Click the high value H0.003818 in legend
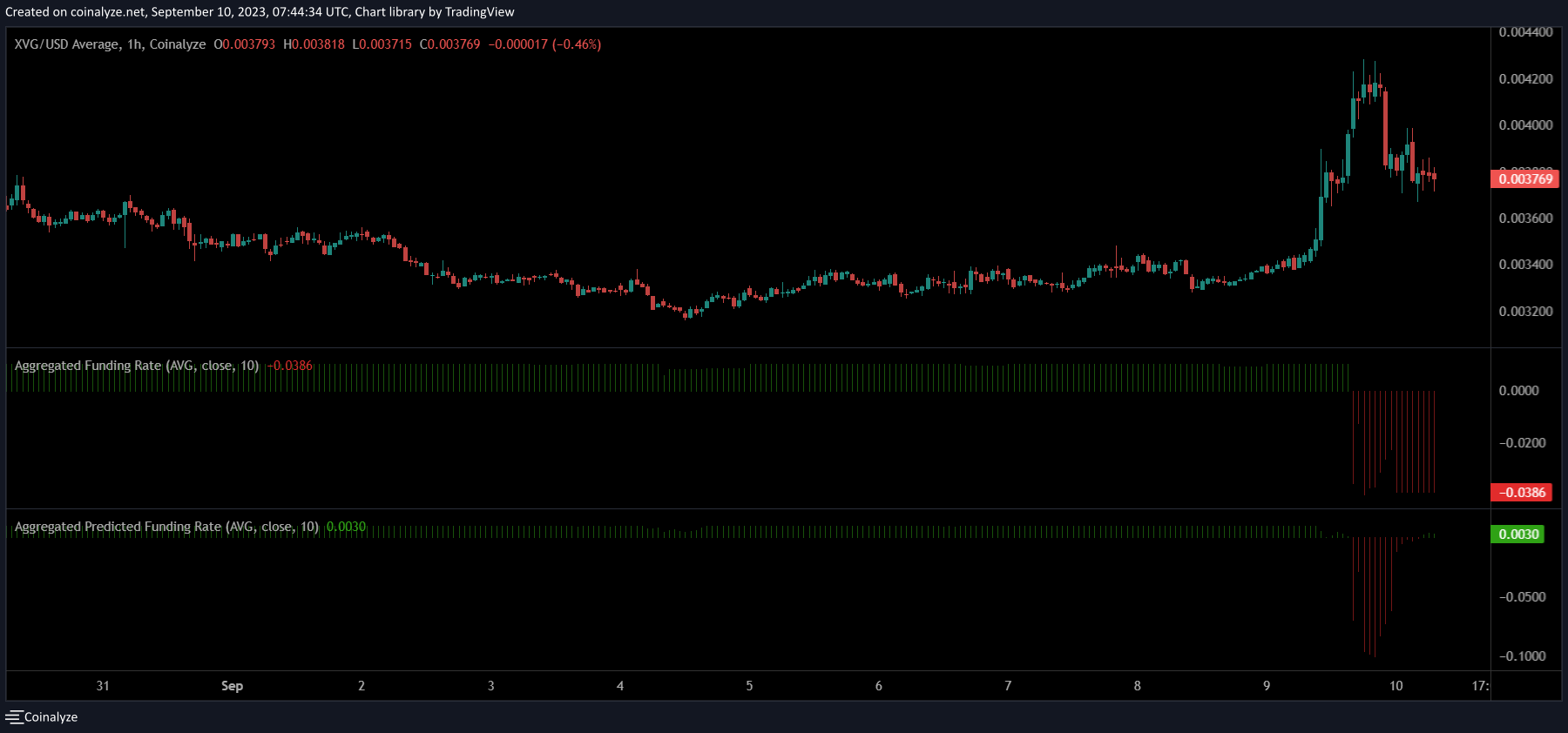The height and width of the screenshot is (733, 1568). [x=314, y=44]
